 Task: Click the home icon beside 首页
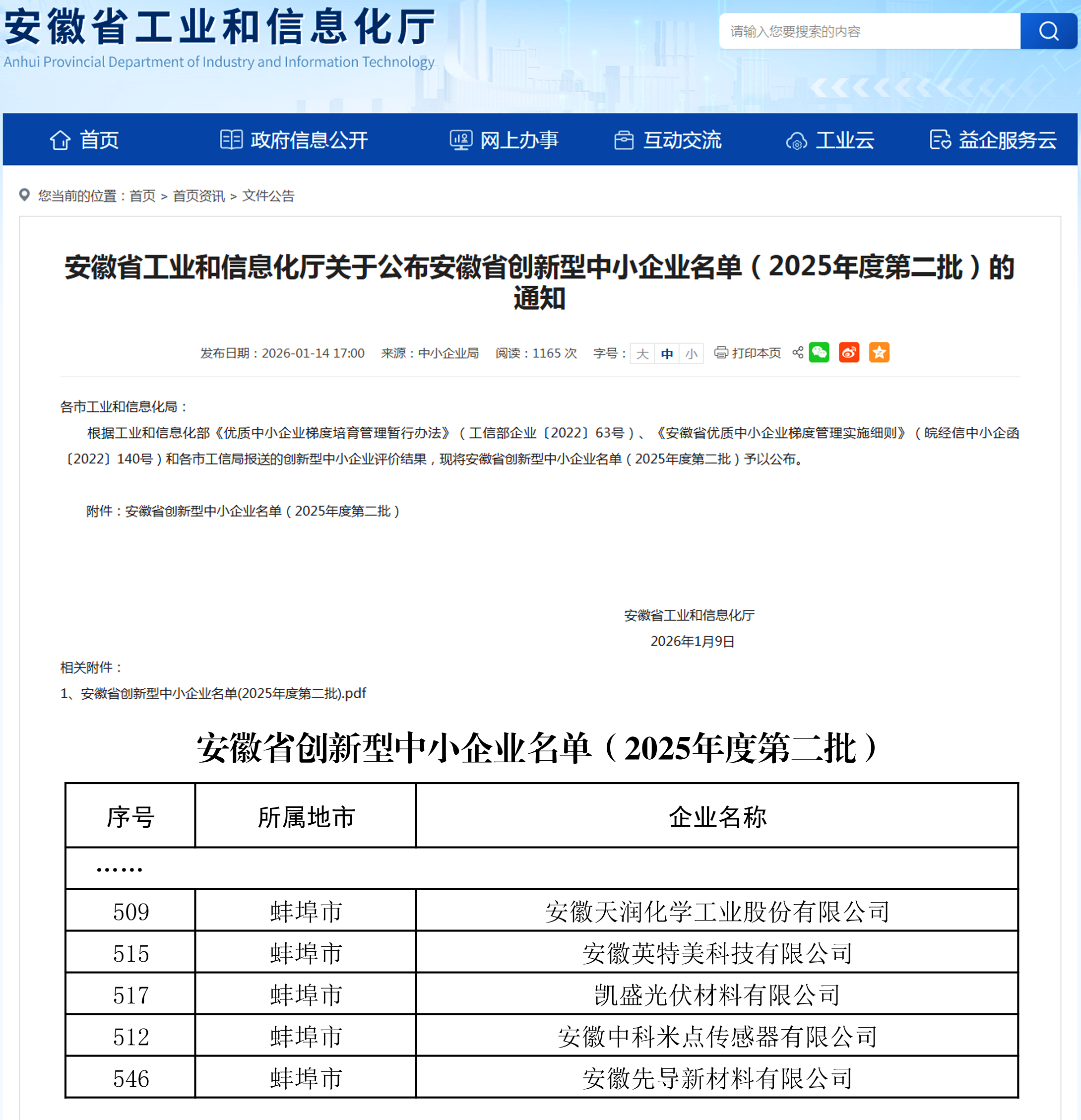[61, 140]
